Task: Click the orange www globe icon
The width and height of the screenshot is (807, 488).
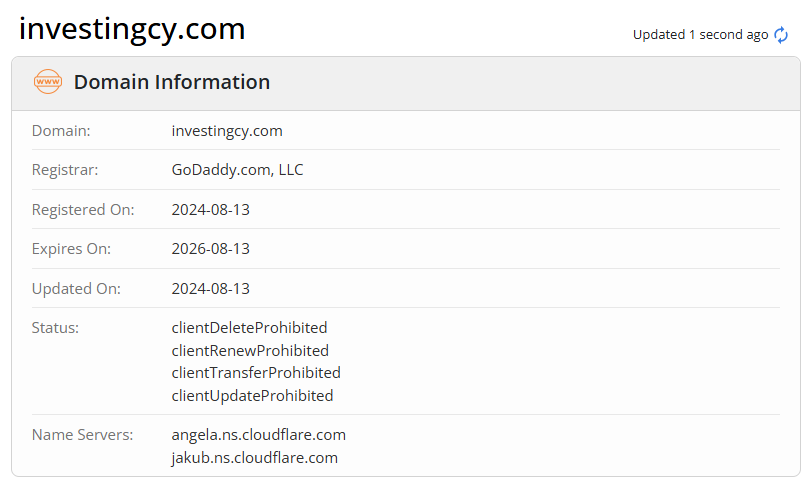Action: [48, 82]
